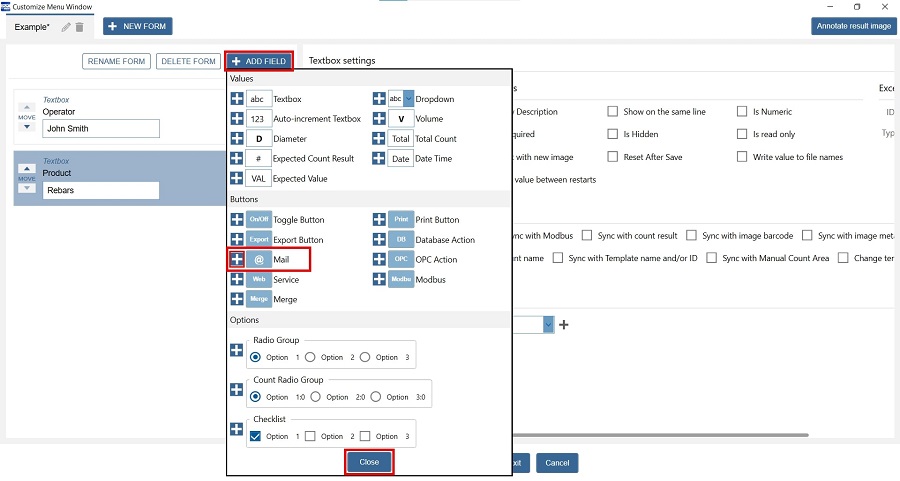The height and width of the screenshot is (481, 900).
Task: Toggle the Write value to file names checkbox
Action: (x=743, y=157)
